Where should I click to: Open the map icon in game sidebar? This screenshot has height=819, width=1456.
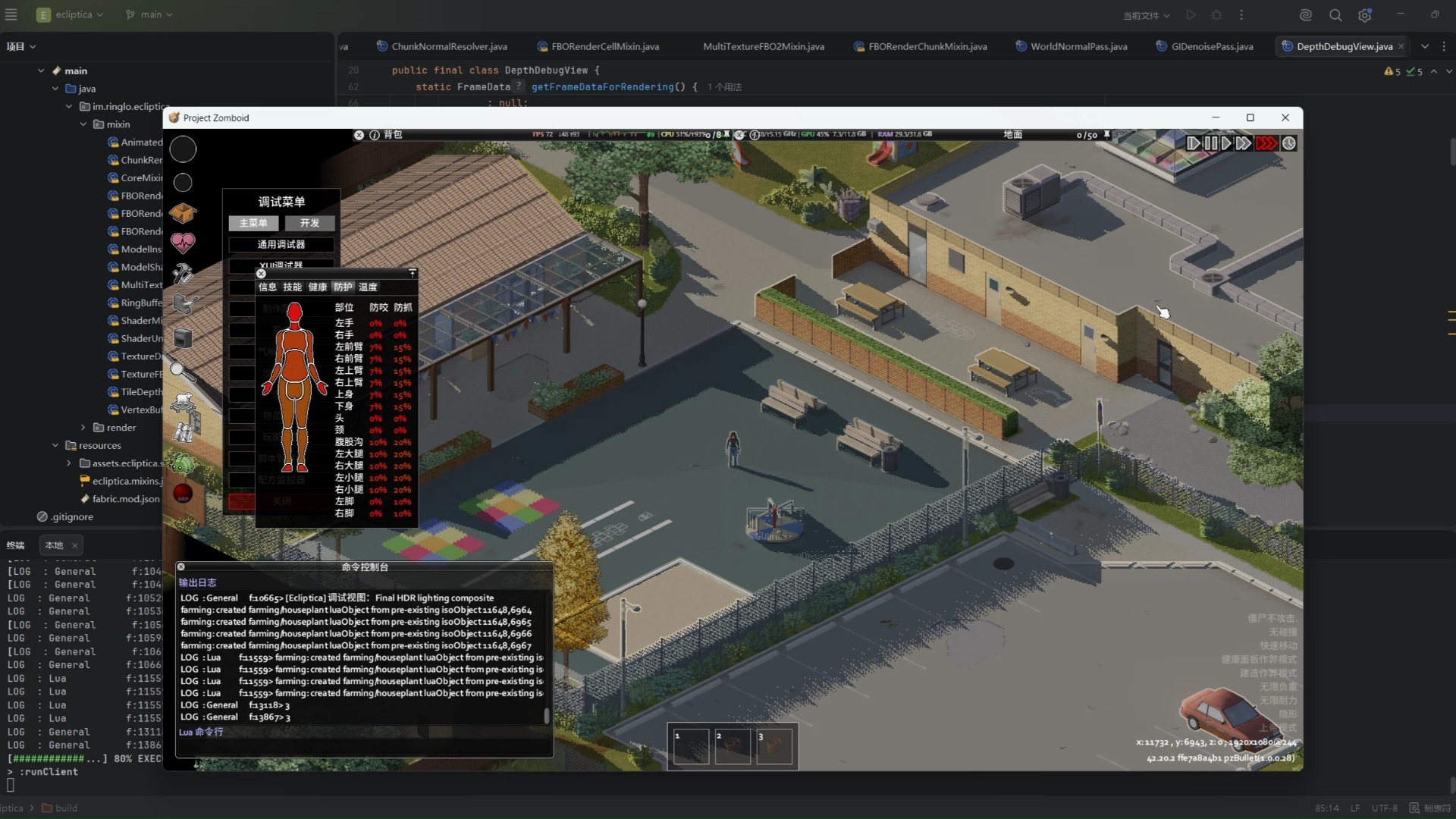(x=184, y=432)
